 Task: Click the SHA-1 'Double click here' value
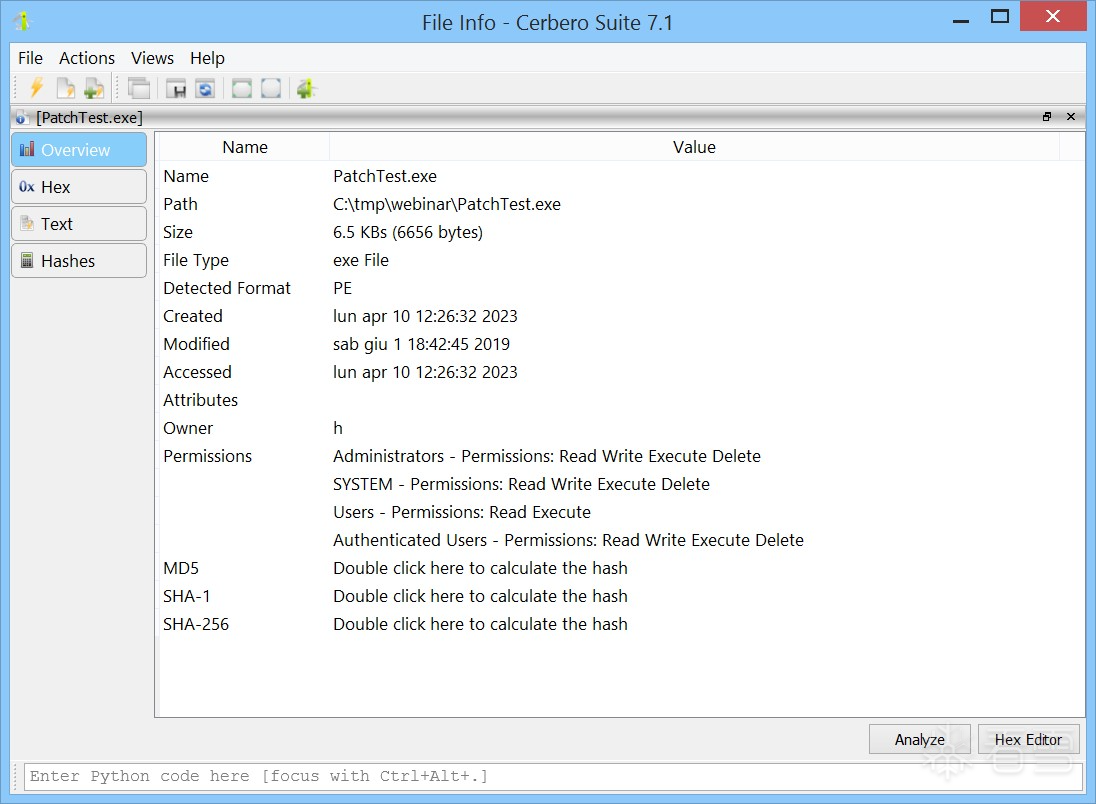click(480, 596)
